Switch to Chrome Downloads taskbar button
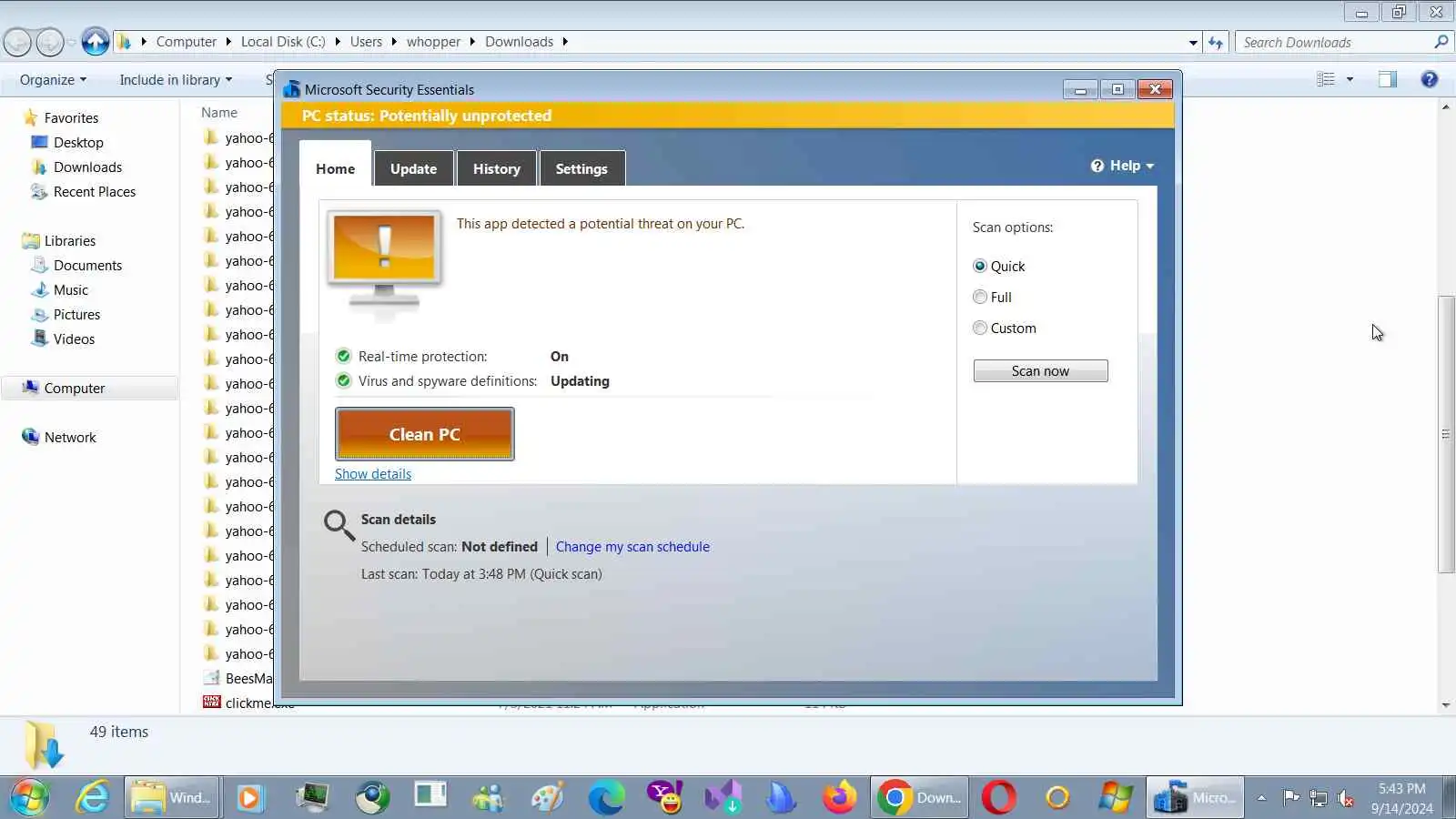Image resolution: width=1456 pixels, height=819 pixels. 919,798
